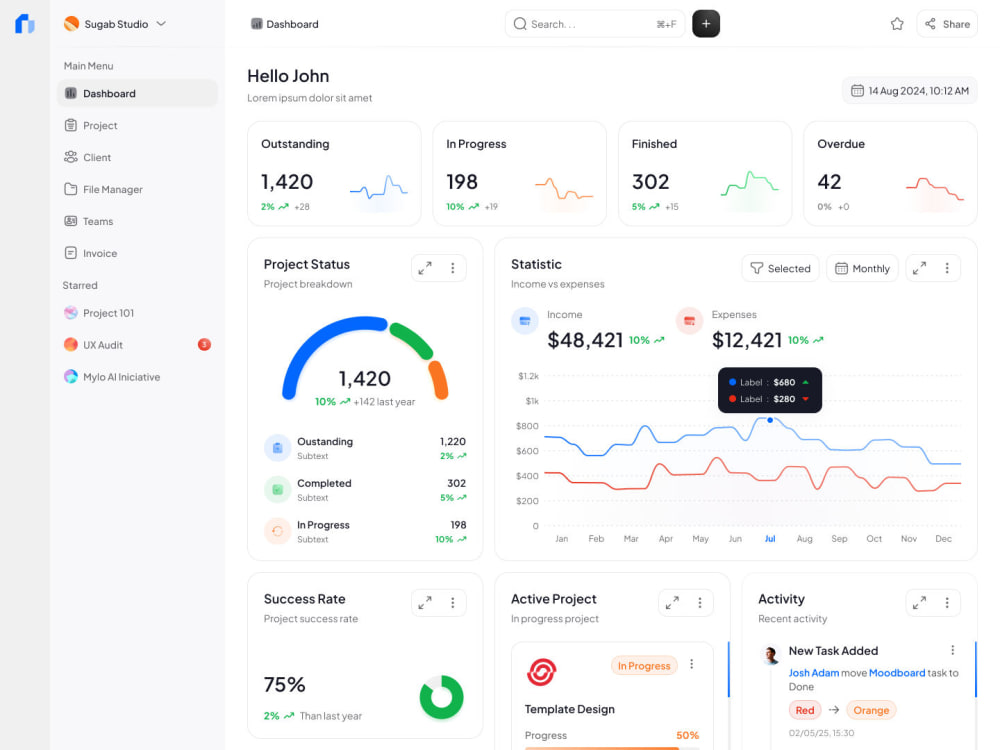Click the green success rate donut chart
Screen dimensions: 1000x750
[x=441, y=697]
